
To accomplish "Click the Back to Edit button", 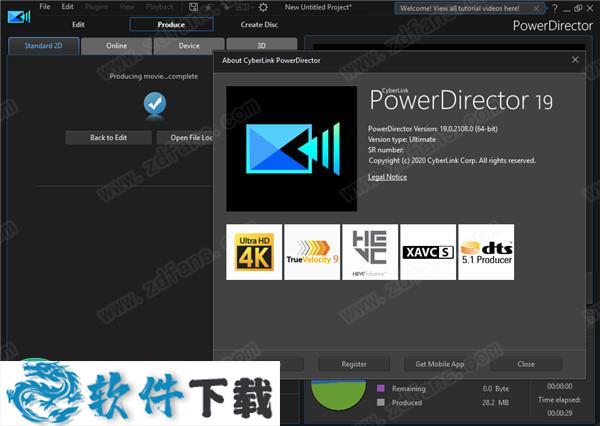I will coord(108,137).
